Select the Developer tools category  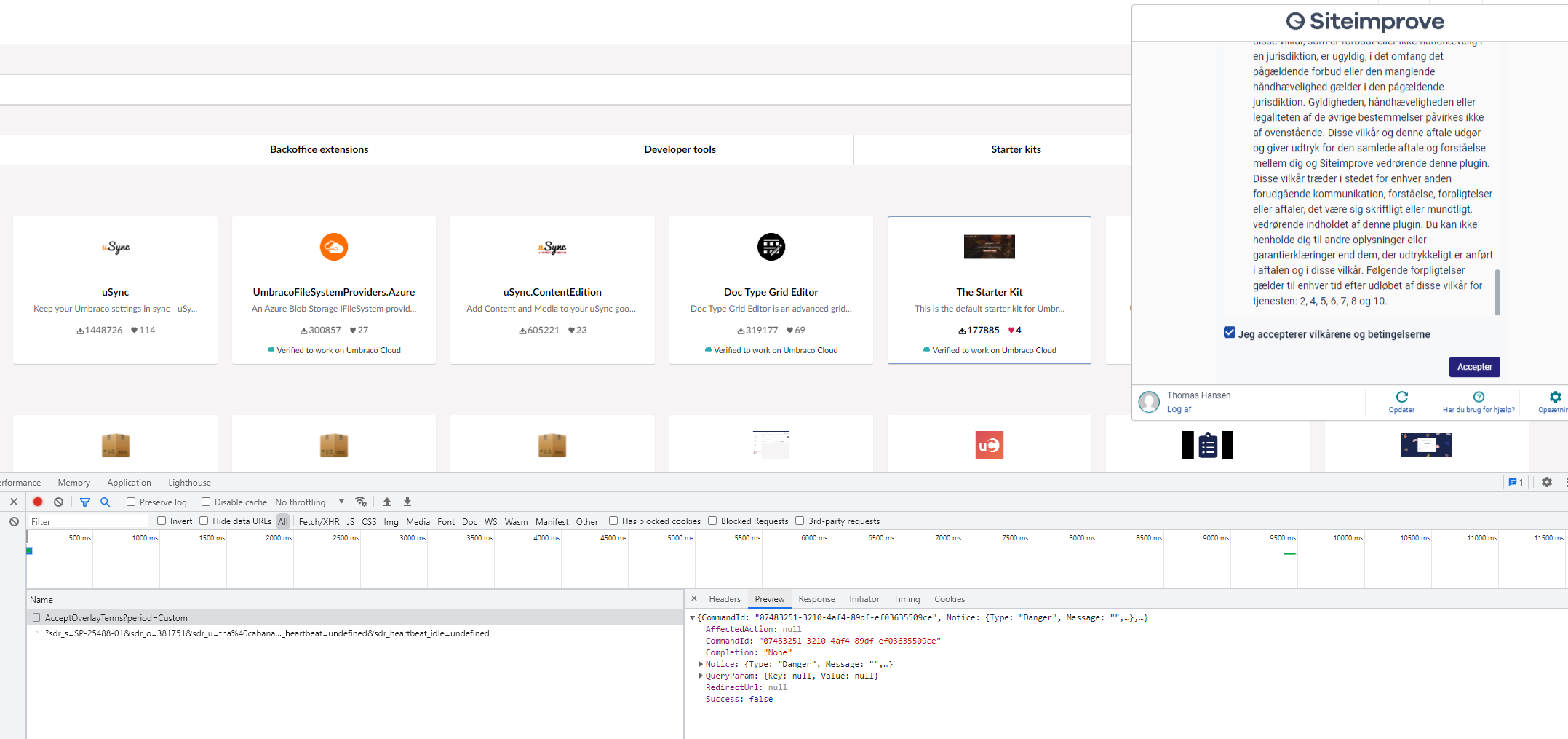680,149
